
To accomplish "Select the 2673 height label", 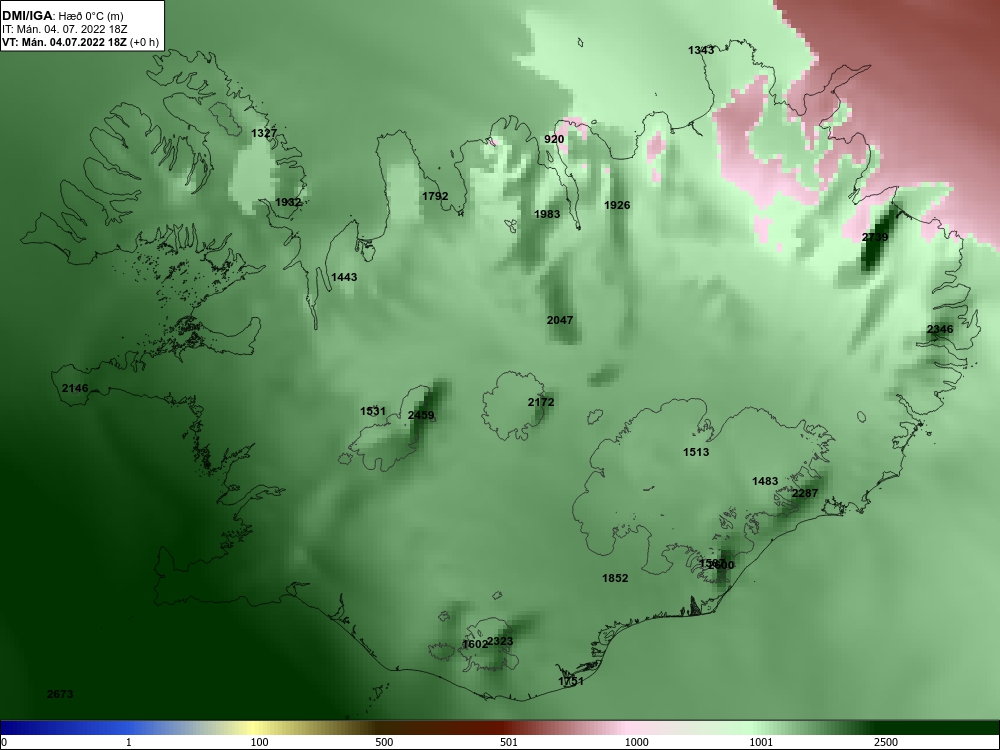I will (x=60, y=695).
